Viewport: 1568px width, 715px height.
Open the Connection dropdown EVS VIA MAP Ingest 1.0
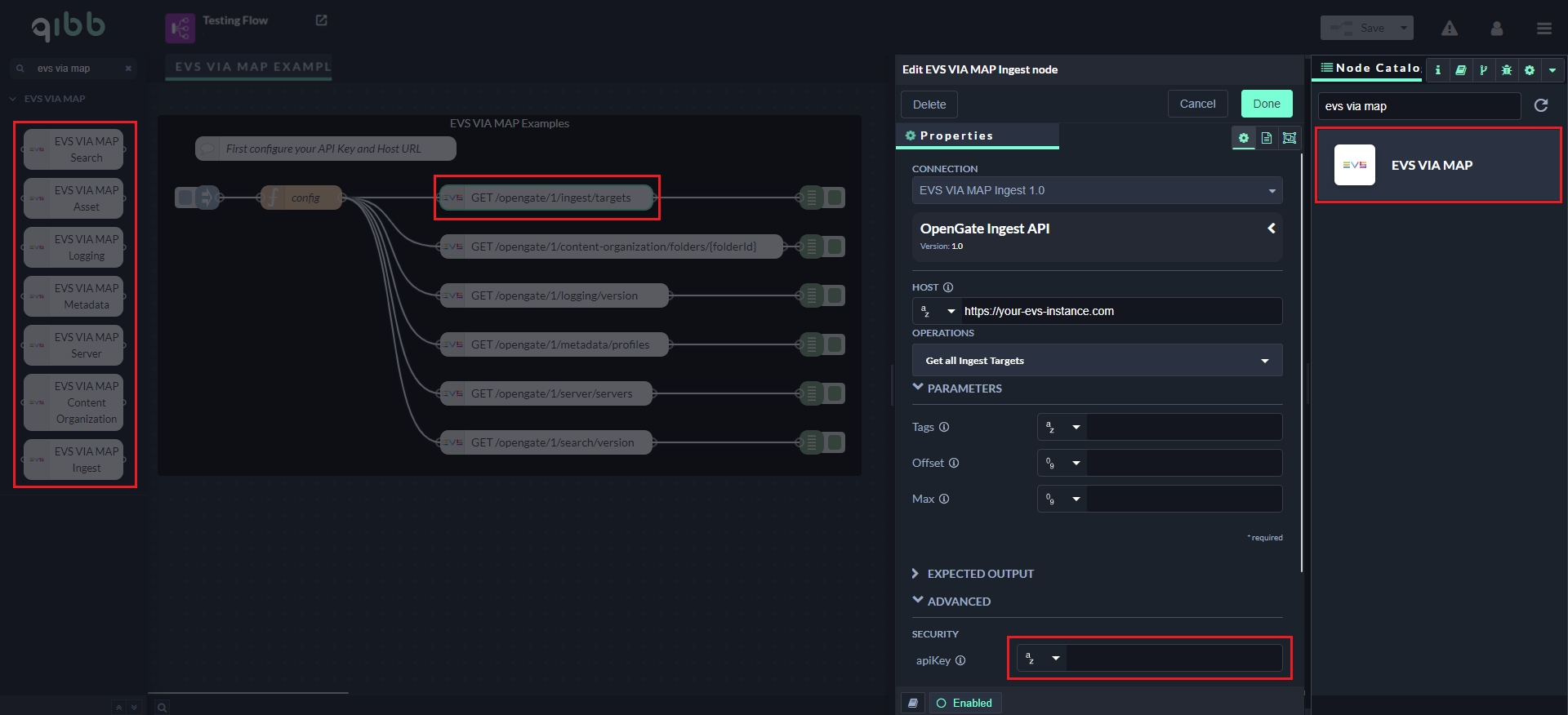[1096, 190]
